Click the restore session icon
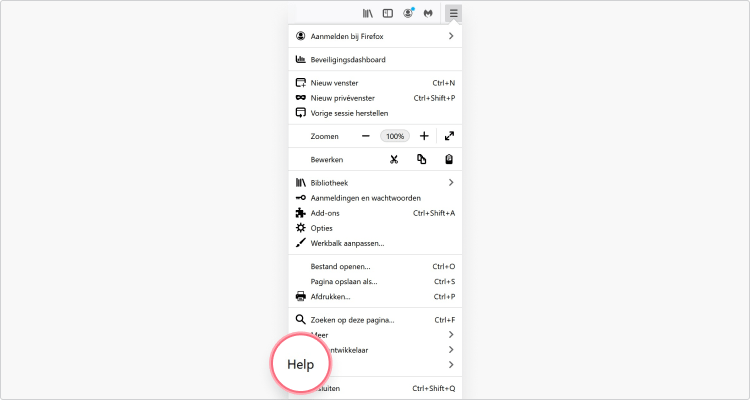The image size is (750, 400). [x=300, y=113]
